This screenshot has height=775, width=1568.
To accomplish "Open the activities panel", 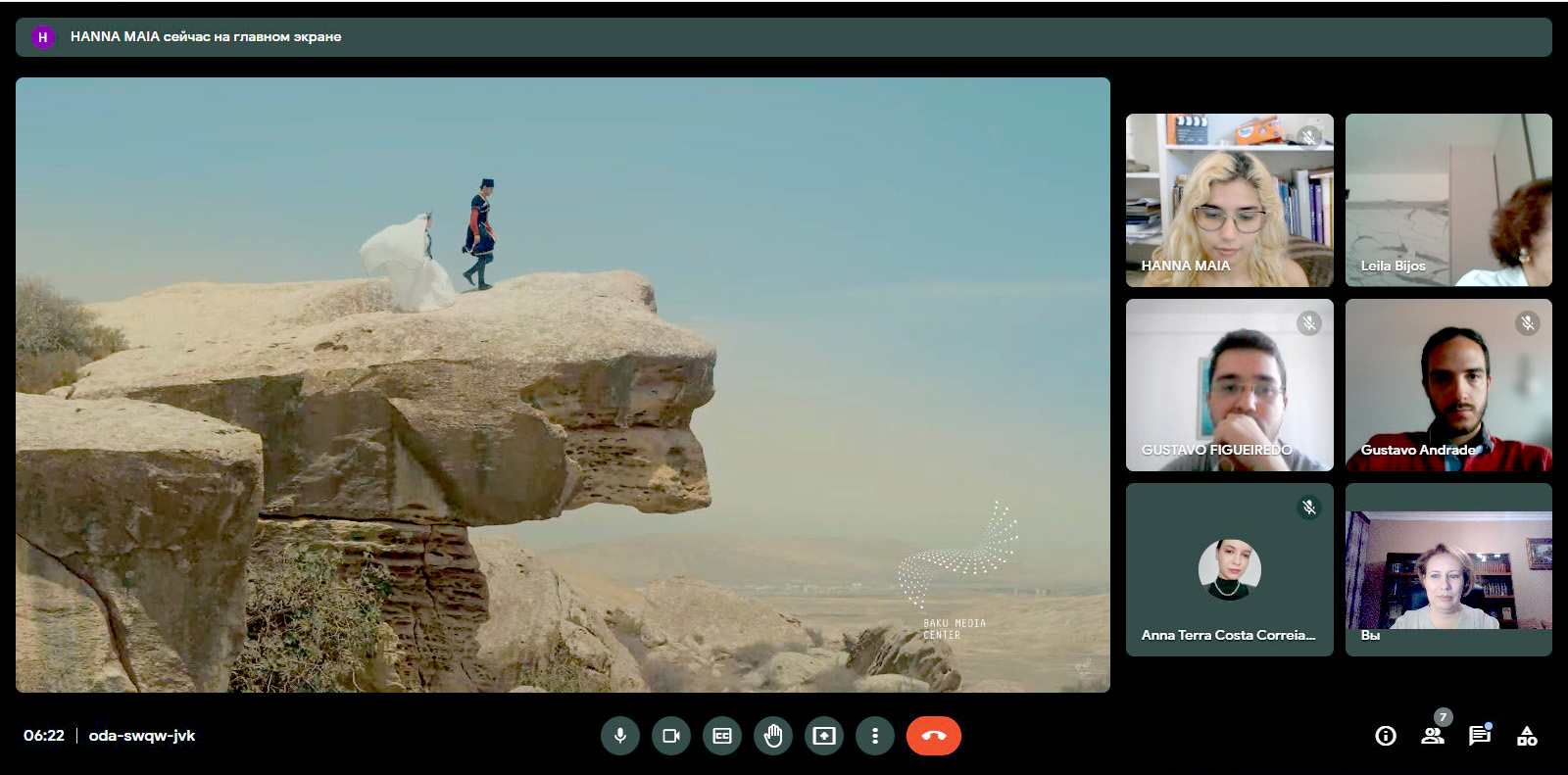I will click(x=1527, y=736).
